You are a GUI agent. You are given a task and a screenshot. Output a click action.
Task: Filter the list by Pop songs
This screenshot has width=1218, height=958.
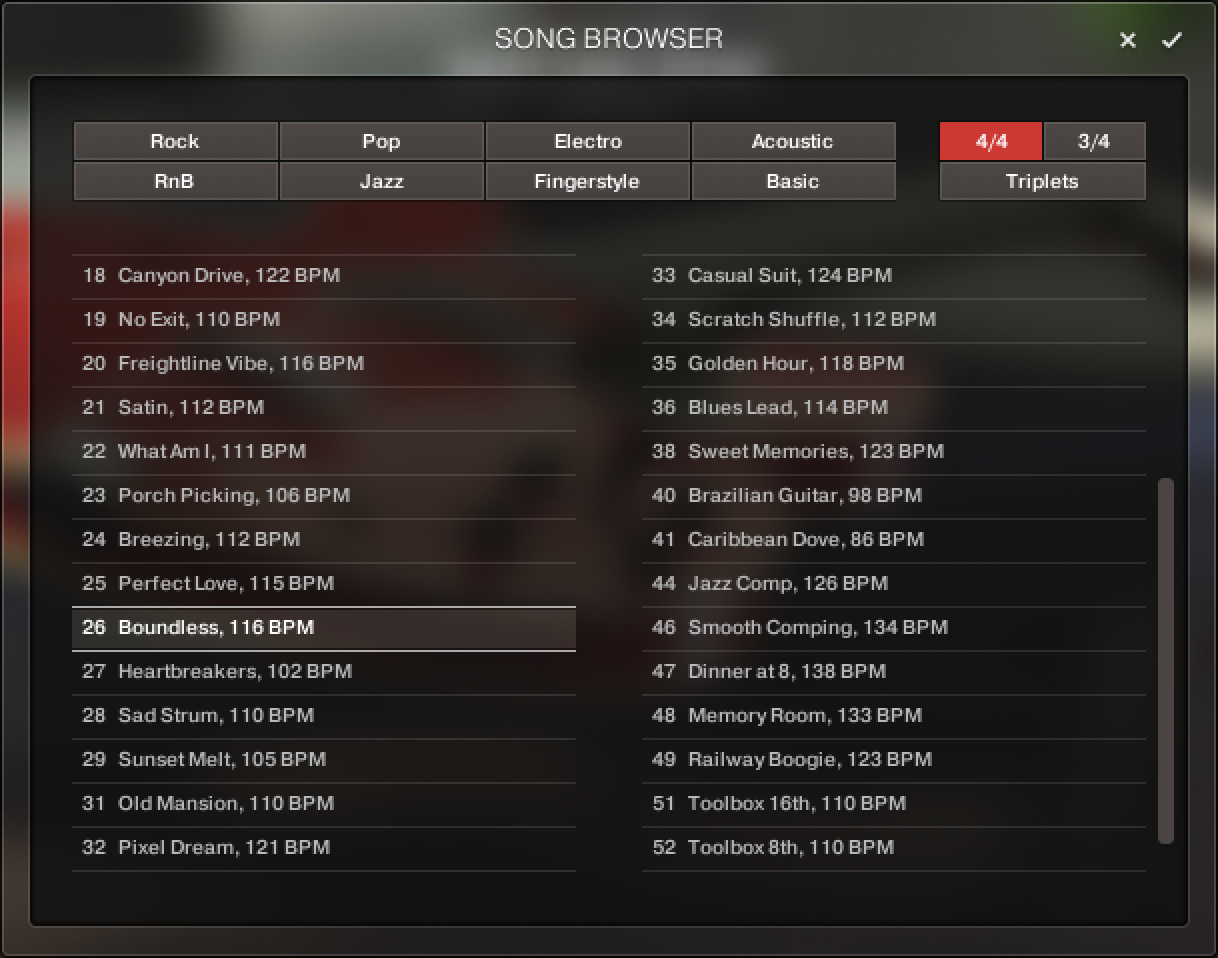pyautogui.click(x=380, y=141)
